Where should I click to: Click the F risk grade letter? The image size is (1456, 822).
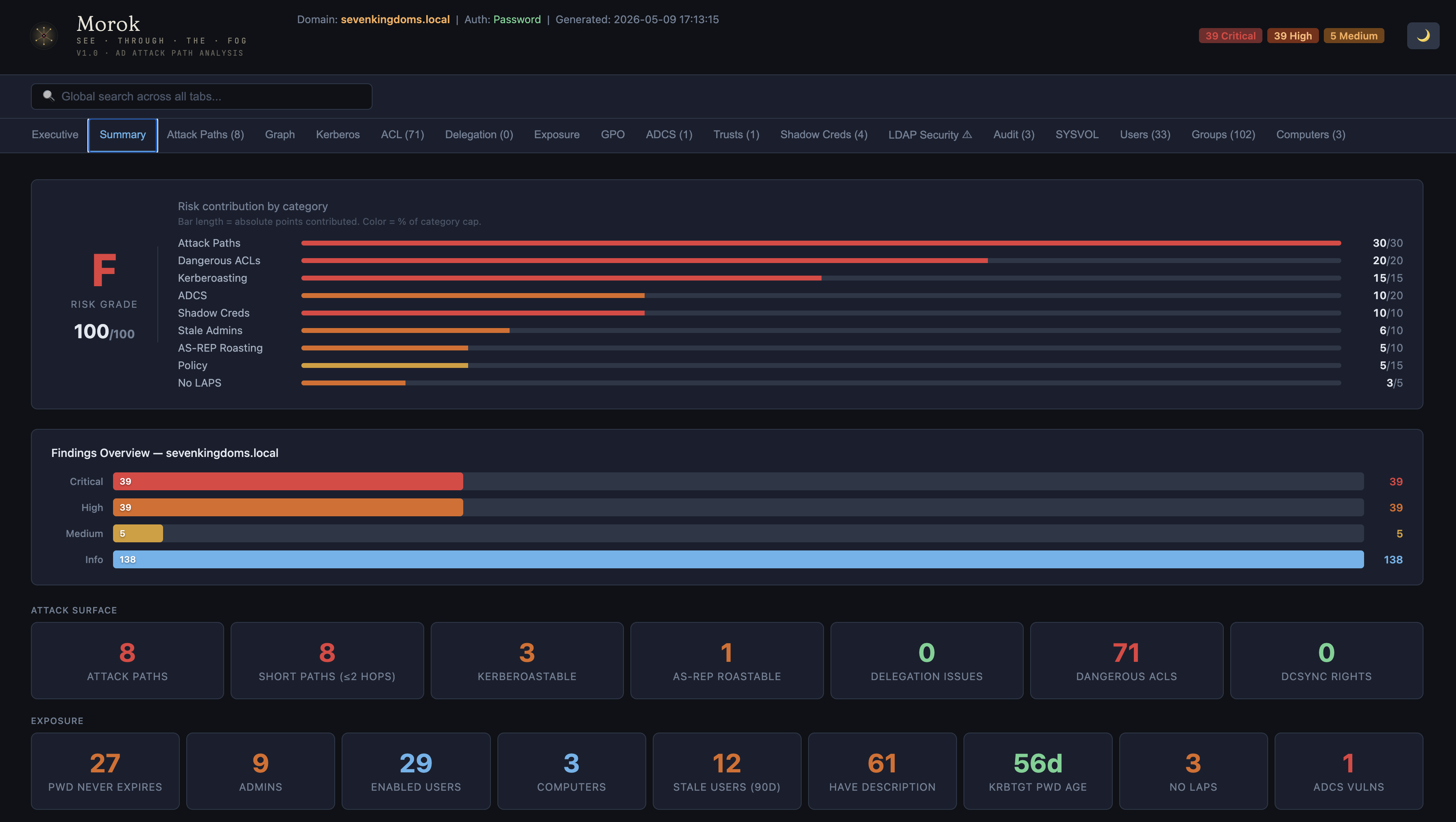coord(104,270)
